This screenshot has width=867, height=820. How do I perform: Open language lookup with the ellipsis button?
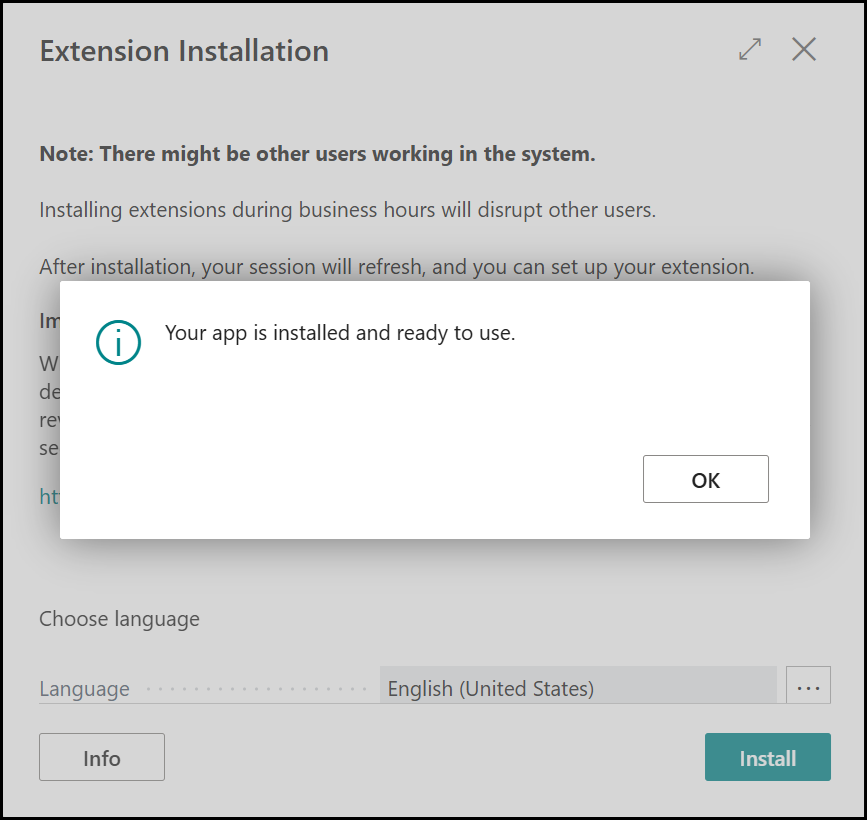(x=808, y=687)
